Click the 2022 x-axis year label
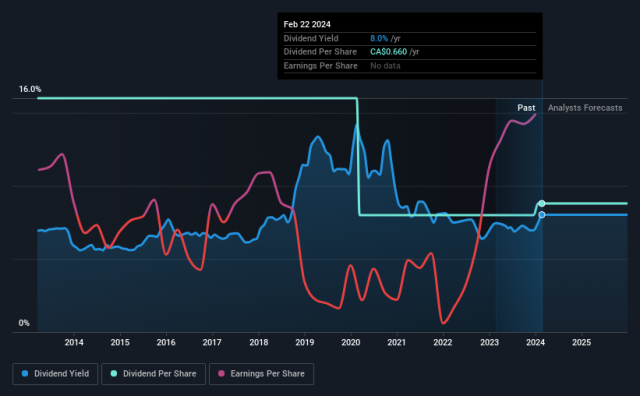Viewport: 640px width, 396px height. coord(443,342)
